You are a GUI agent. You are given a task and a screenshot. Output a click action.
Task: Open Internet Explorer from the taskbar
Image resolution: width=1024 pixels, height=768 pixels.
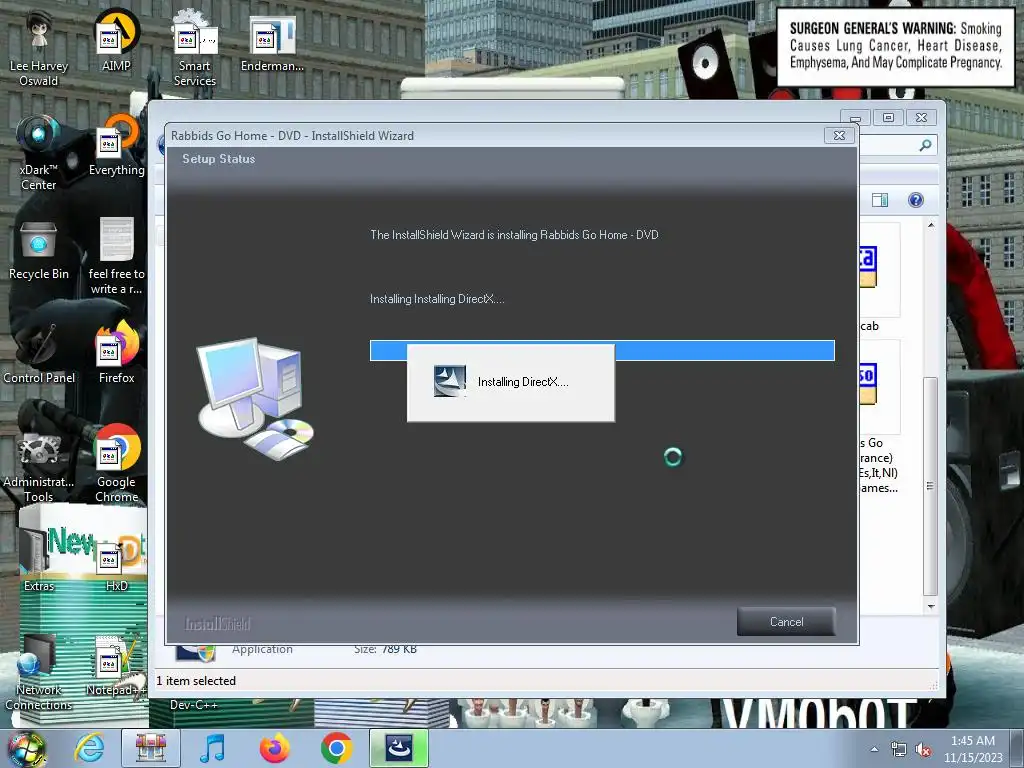point(89,748)
